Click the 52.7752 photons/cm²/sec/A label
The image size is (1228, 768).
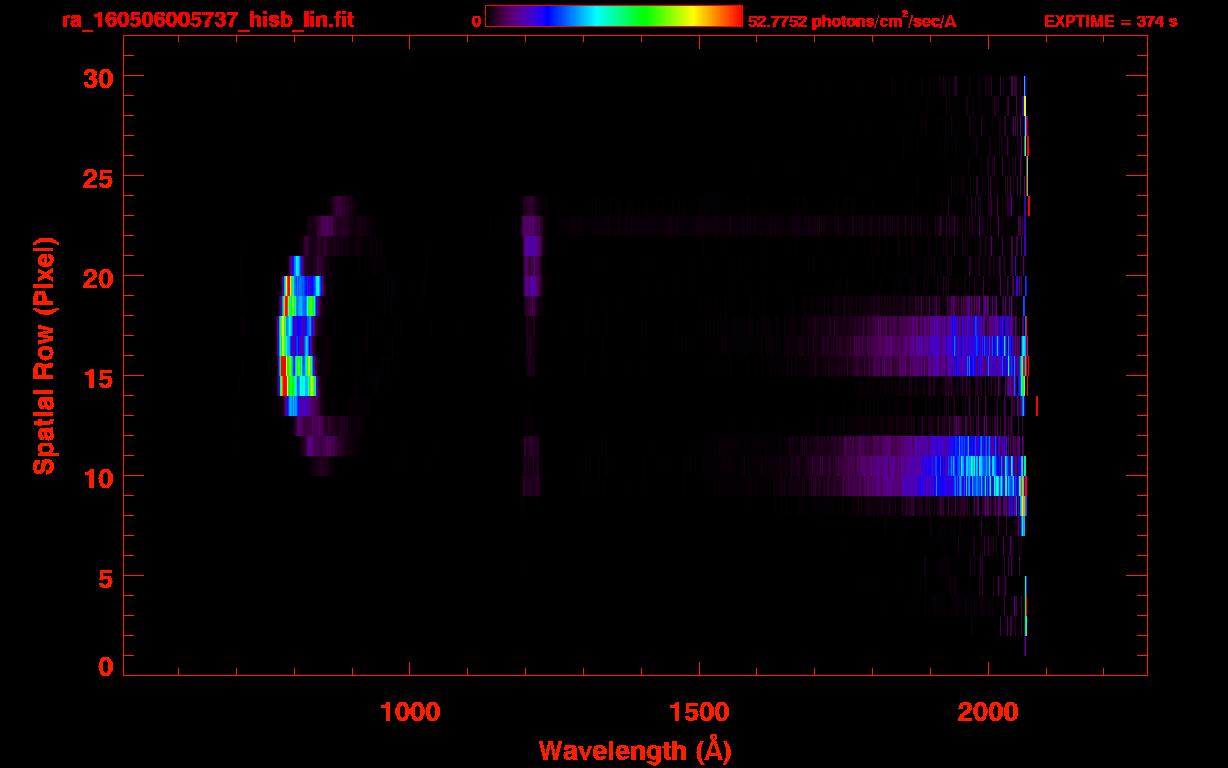[852, 20]
